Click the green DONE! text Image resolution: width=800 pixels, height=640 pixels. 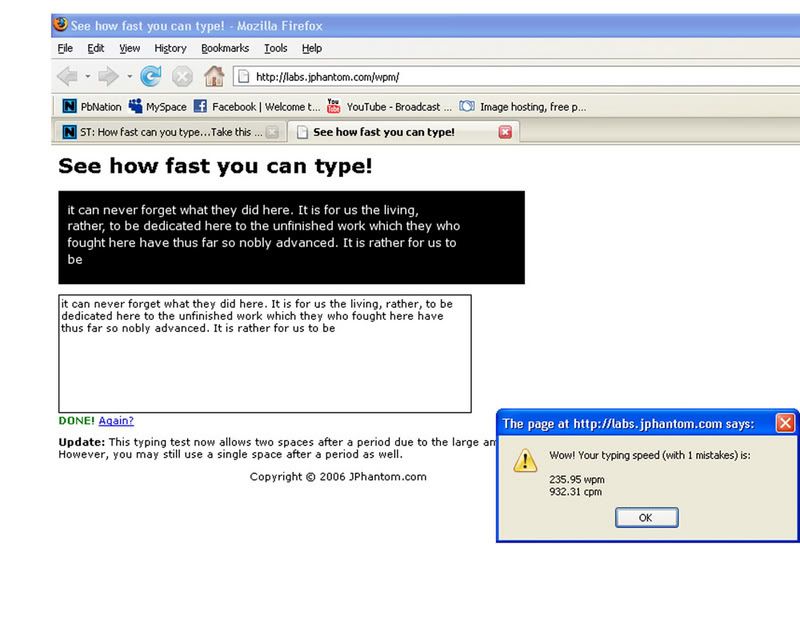tap(77, 421)
